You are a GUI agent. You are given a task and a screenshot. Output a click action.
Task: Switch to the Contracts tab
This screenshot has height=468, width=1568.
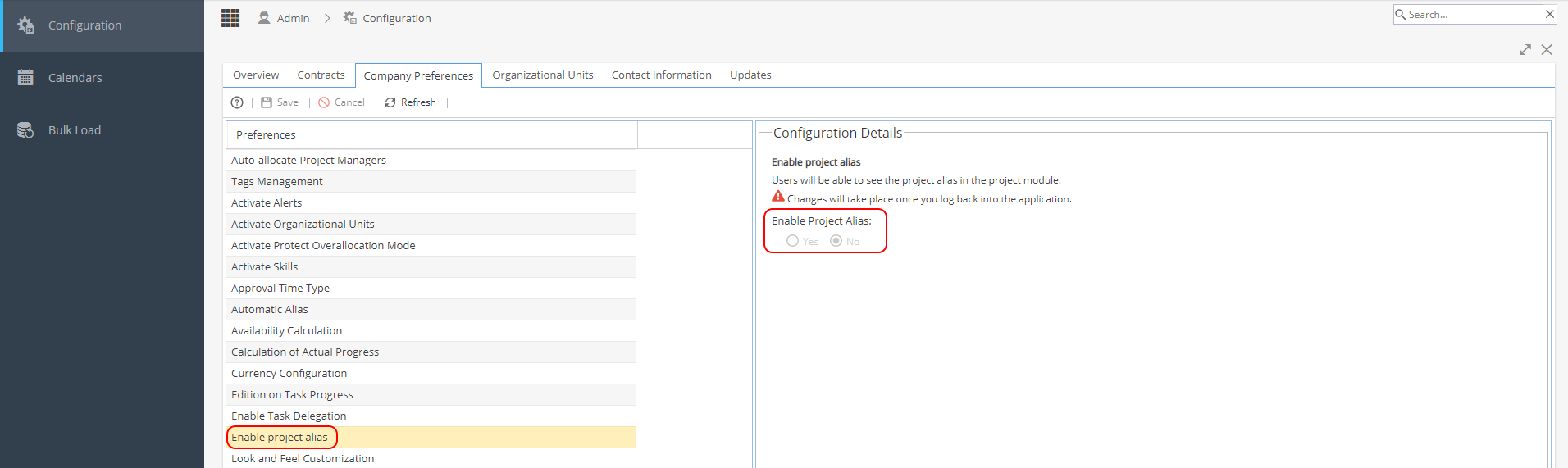click(x=321, y=75)
